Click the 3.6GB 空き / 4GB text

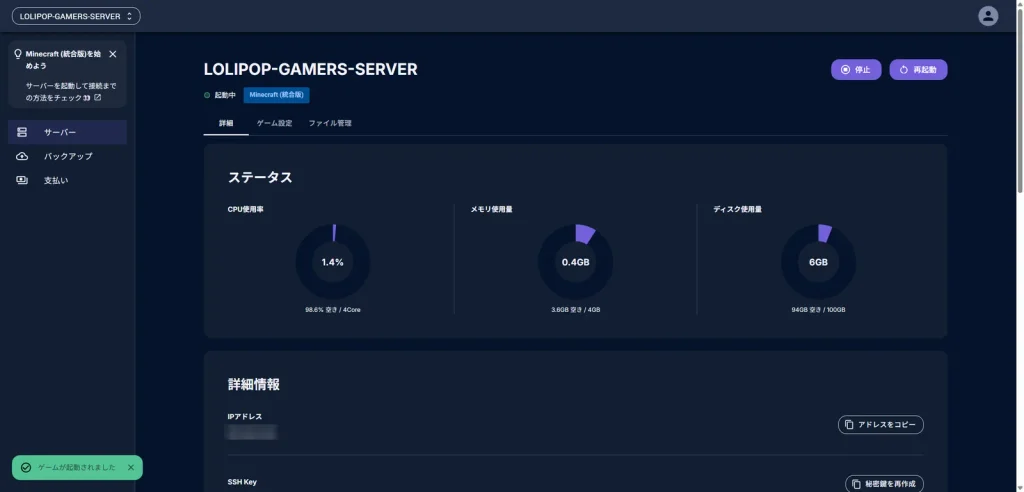[x=575, y=310]
